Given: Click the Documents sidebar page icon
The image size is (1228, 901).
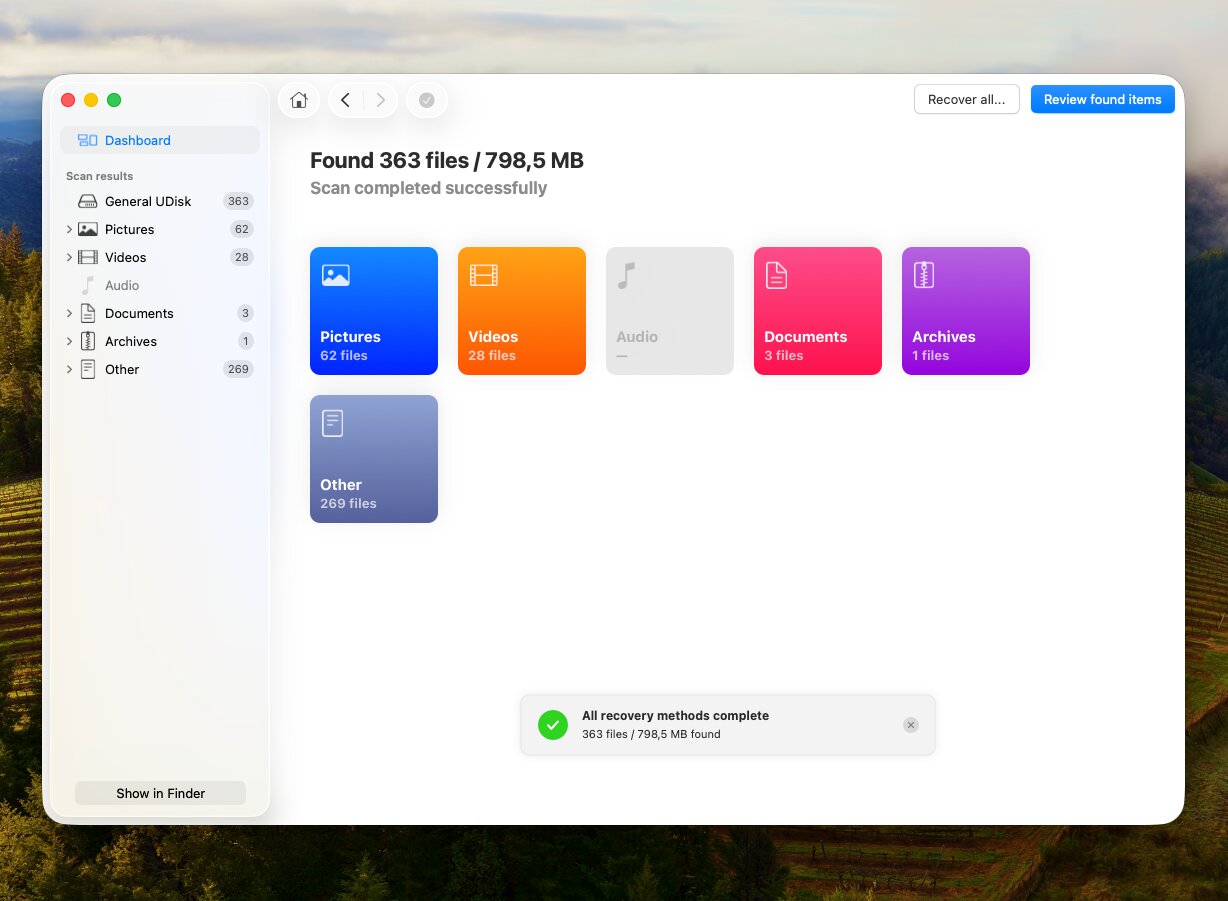Looking at the screenshot, I should (x=88, y=313).
